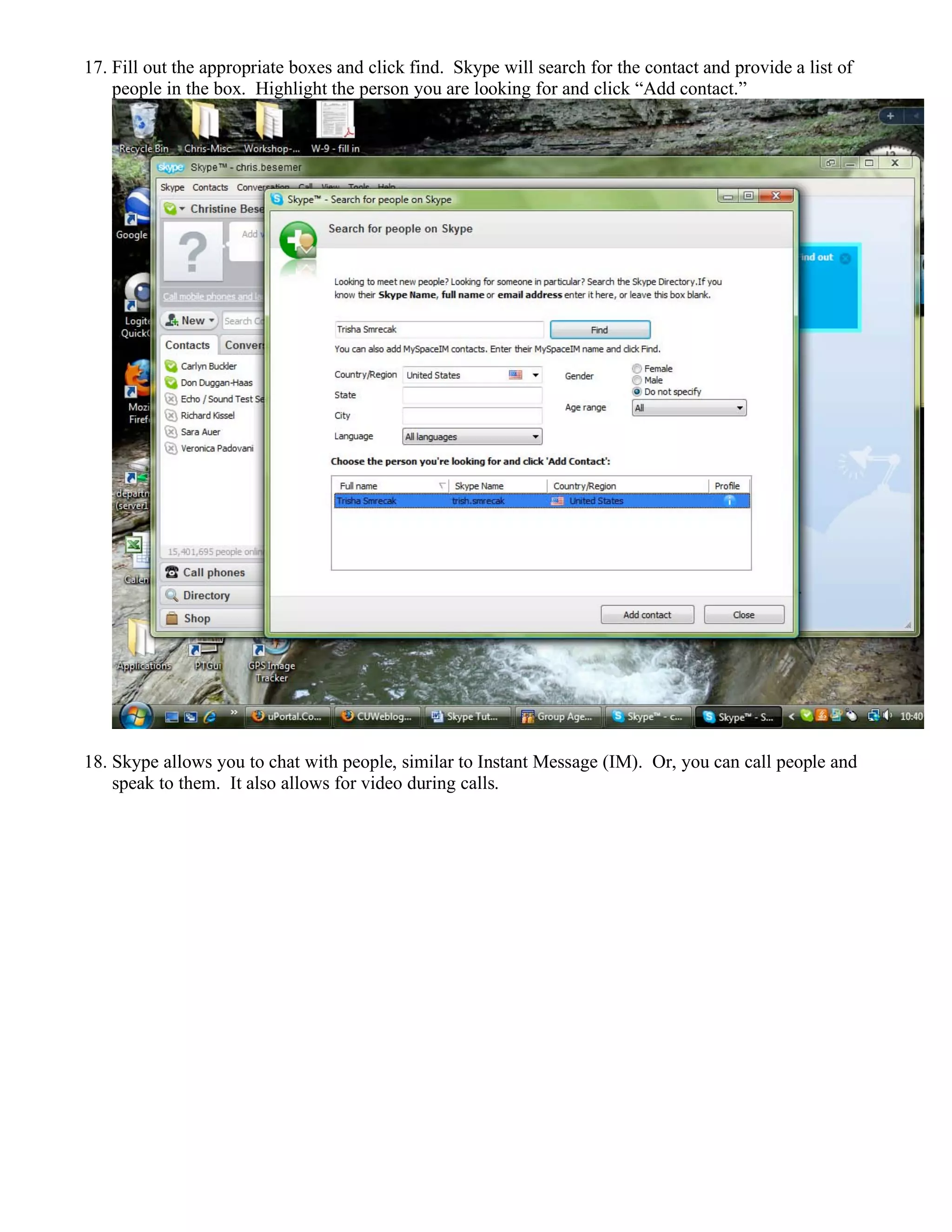Click Internet Explorer quick launch icon
This screenshot has width=952, height=1232.
pyautogui.click(x=209, y=716)
